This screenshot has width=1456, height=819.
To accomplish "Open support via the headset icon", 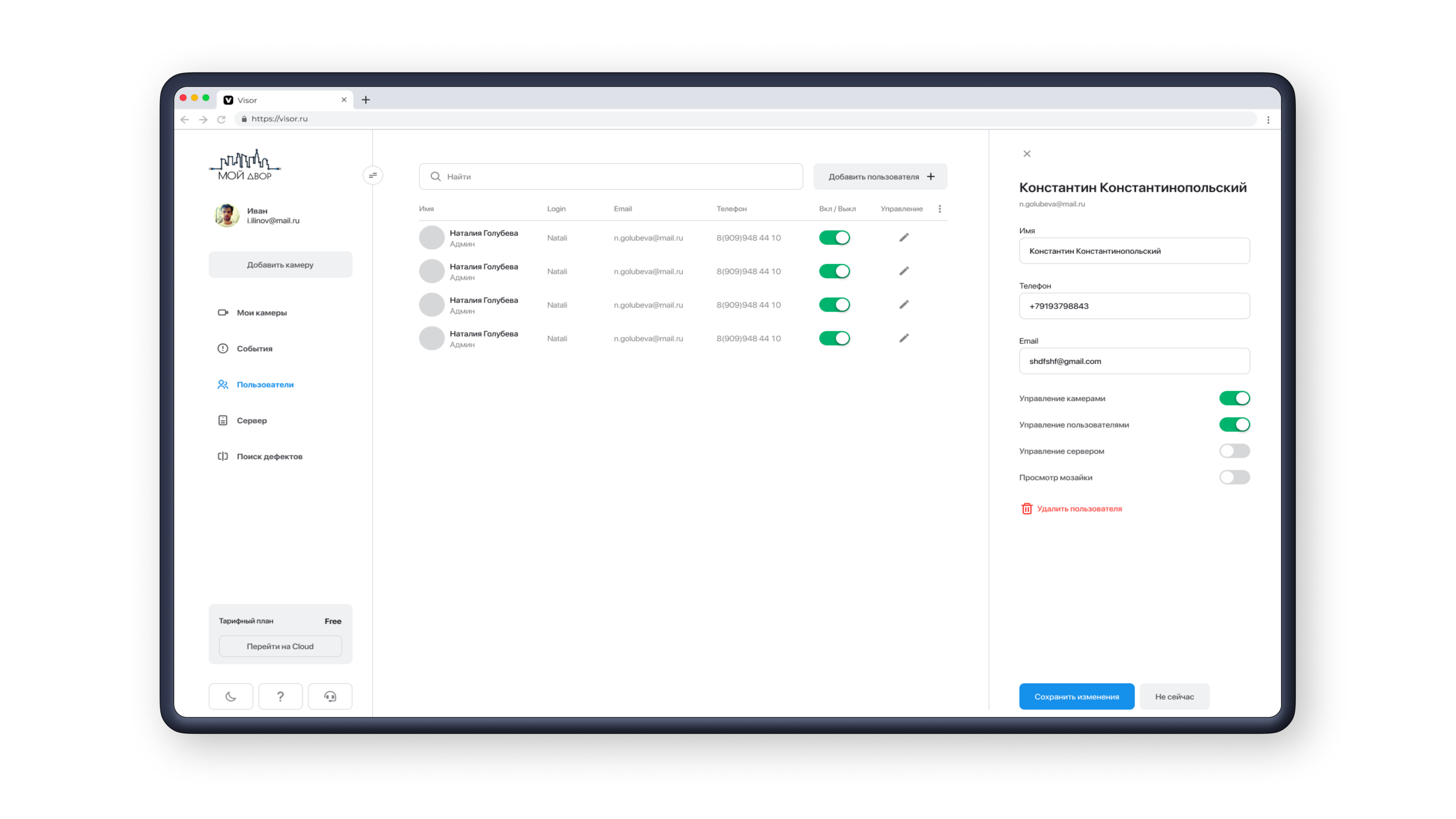I will 330,696.
